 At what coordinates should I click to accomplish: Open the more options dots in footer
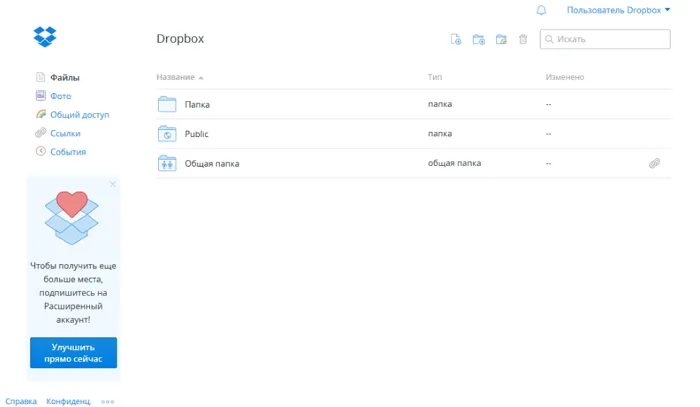108,402
